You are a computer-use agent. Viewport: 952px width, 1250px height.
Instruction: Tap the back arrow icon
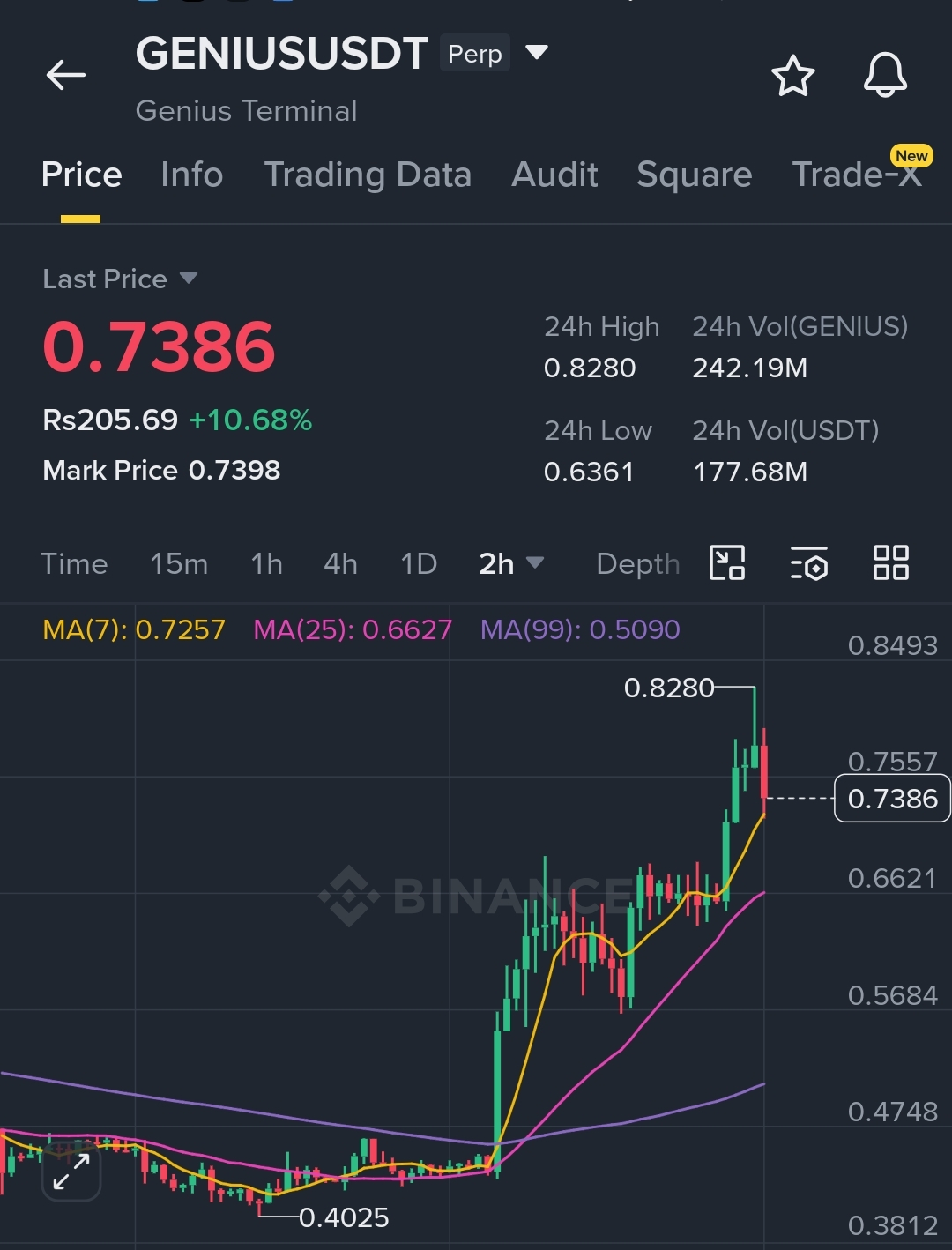pos(66,75)
